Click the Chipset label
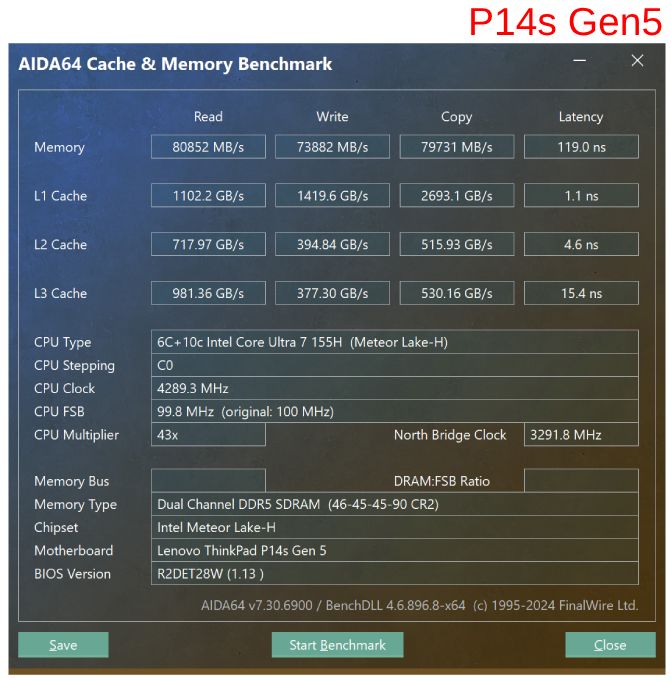The height and width of the screenshot is (682, 671). [56, 527]
